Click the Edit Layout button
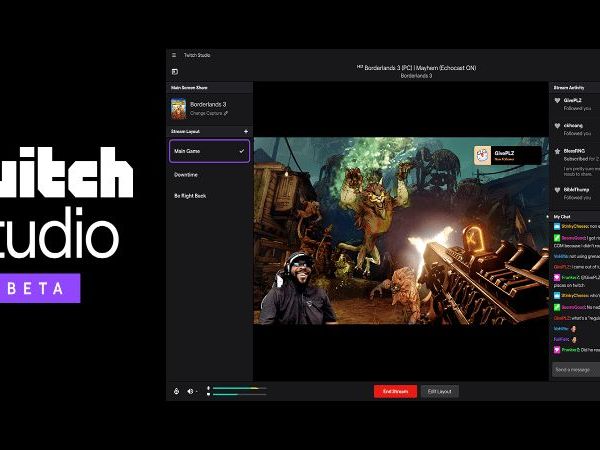The image size is (600, 450). tap(439, 391)
